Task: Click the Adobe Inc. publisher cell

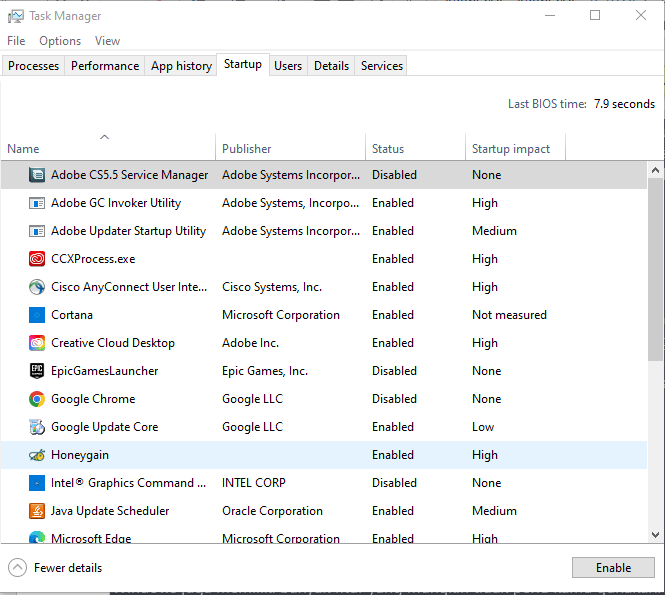Action: (250, 343)
